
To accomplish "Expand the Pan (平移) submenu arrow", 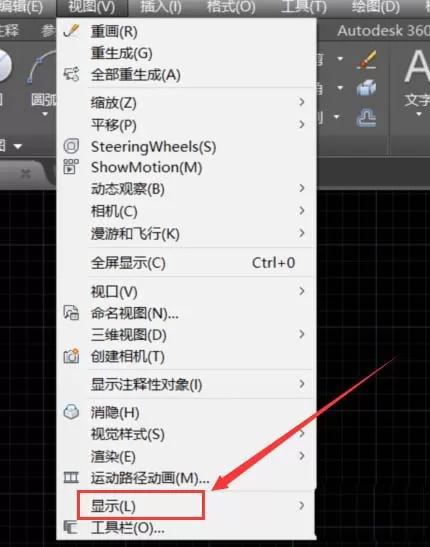I will 302,124.
